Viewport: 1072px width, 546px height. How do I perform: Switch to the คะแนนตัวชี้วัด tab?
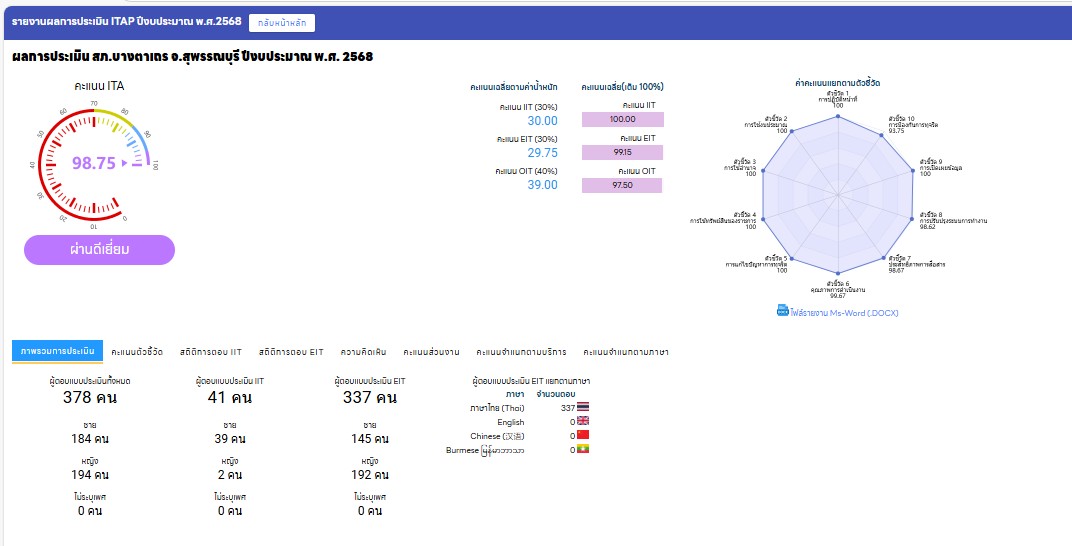click(x=137, y=352)
